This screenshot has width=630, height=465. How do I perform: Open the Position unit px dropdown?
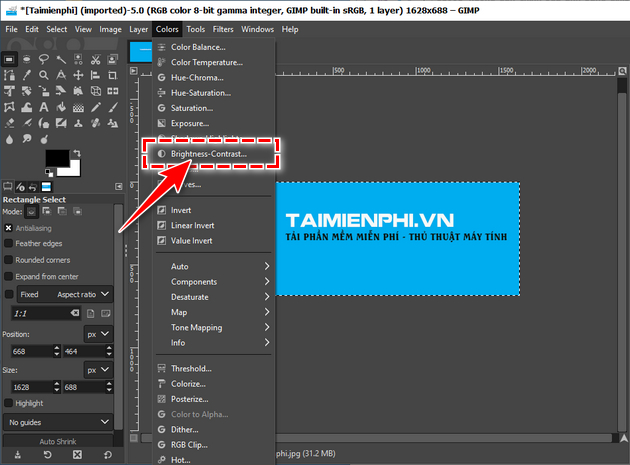tap(98, 334)
